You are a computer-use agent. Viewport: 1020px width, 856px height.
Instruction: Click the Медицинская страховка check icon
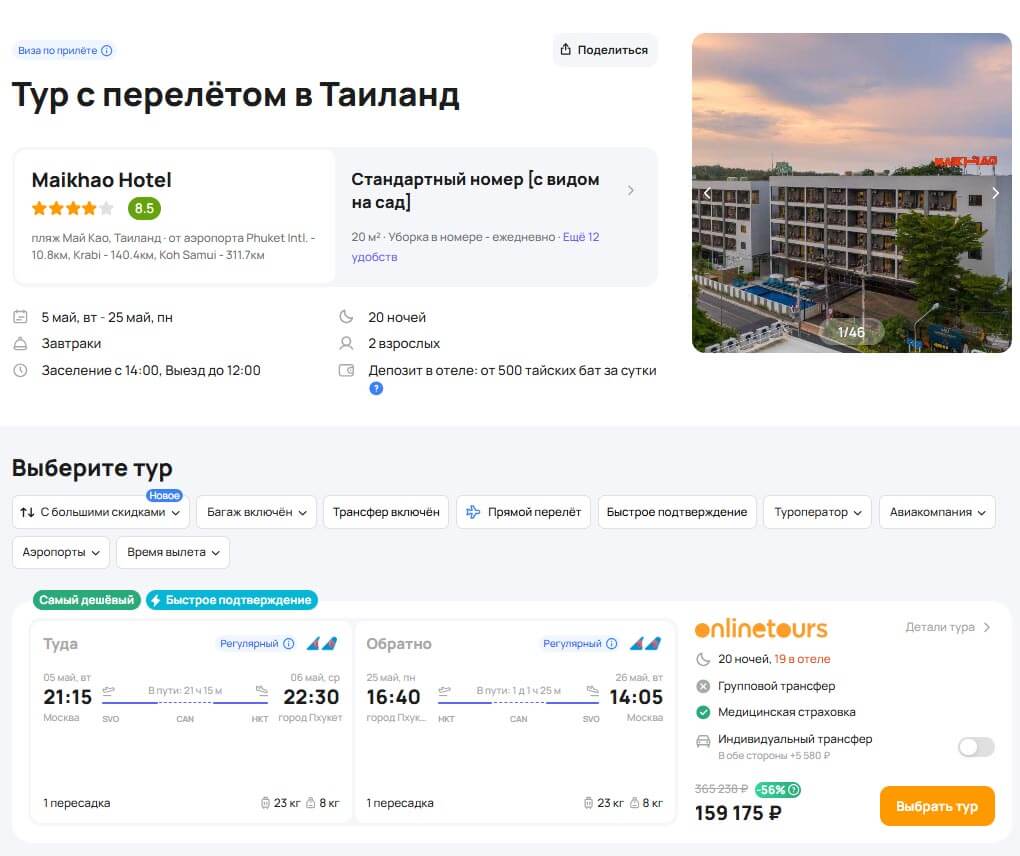703,713
